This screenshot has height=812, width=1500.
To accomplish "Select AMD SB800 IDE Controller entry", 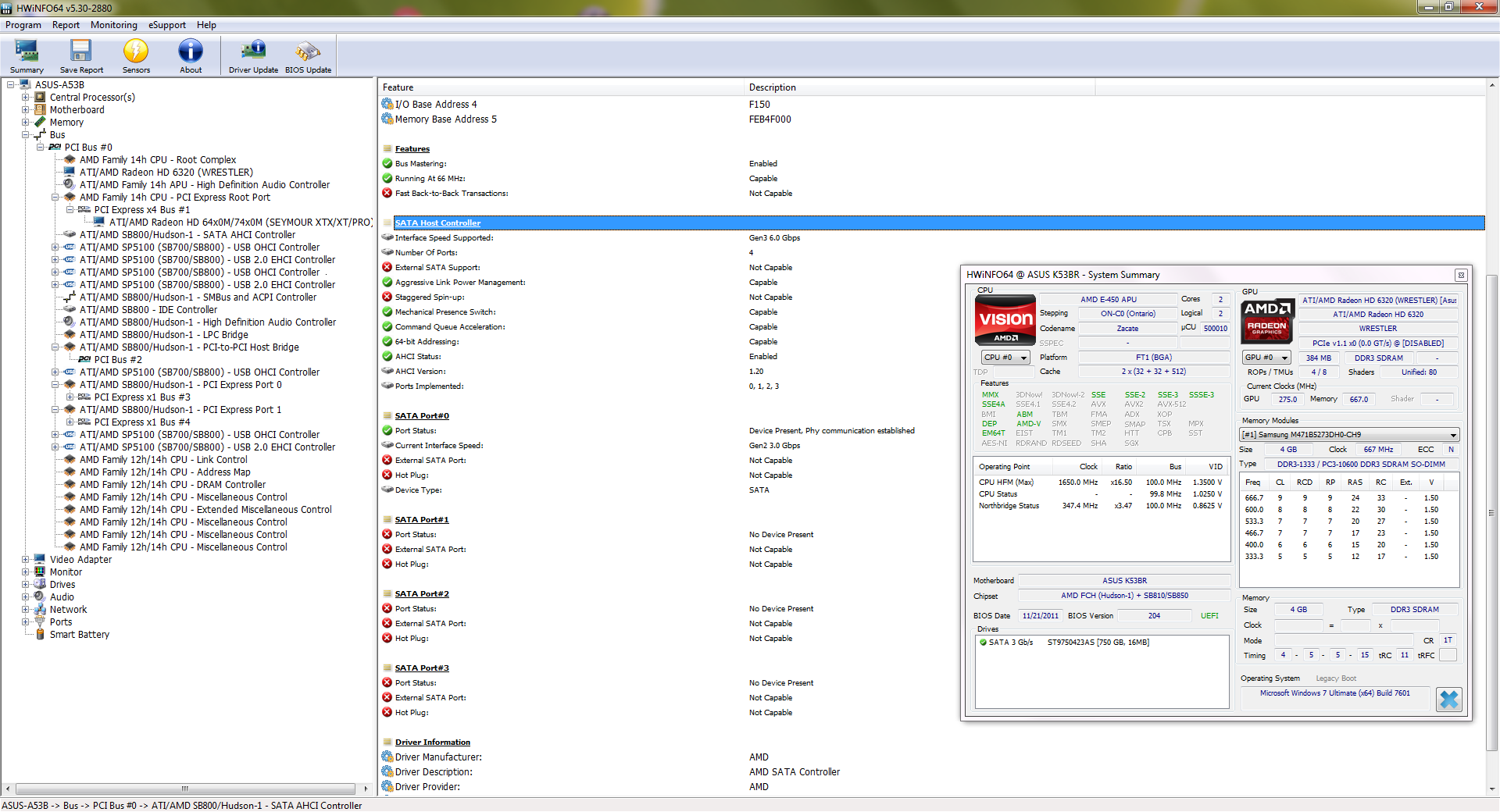I will coord(148,310).
